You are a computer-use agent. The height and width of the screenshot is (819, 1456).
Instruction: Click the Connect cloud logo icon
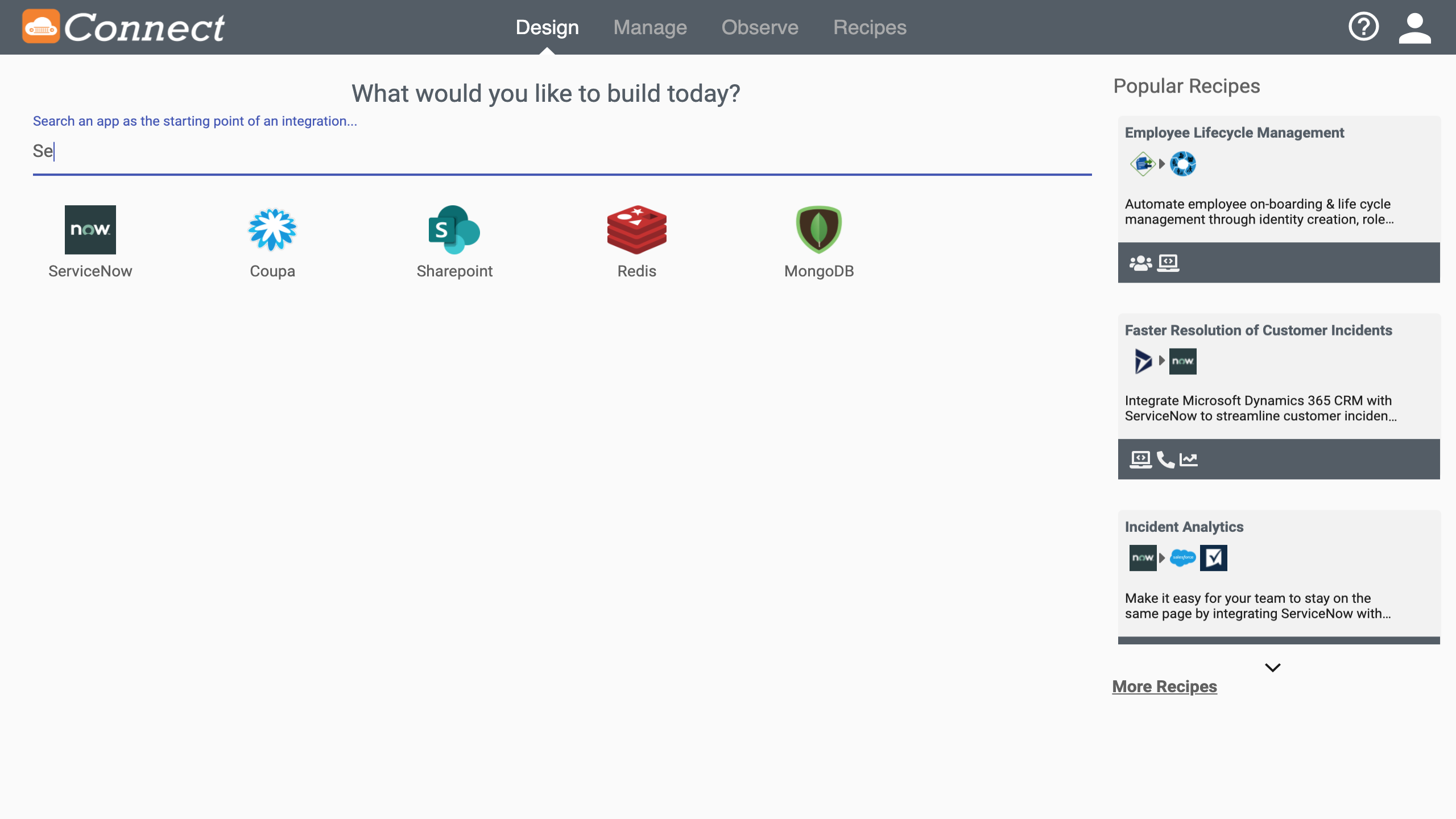click(41, 26)
